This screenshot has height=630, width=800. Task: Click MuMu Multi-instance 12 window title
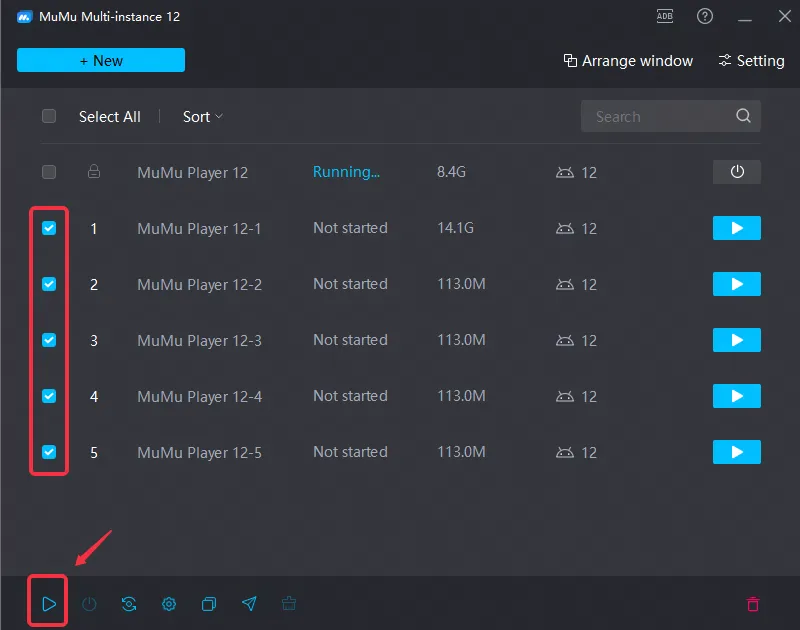click(110, 17)
